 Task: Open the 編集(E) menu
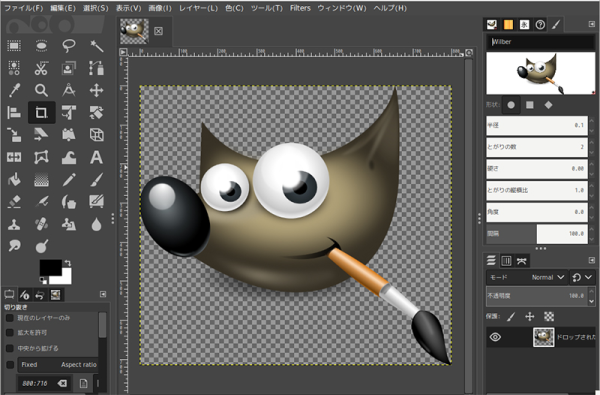(x=63, y=8)
